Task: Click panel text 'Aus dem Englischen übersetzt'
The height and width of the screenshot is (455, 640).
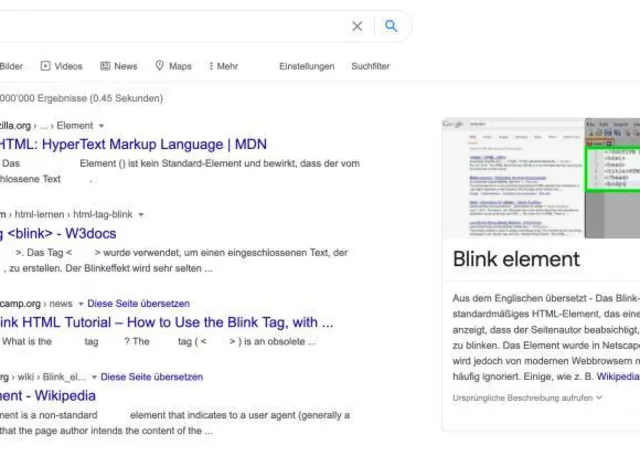Action: pyautogui.click(x=520, y=298)
